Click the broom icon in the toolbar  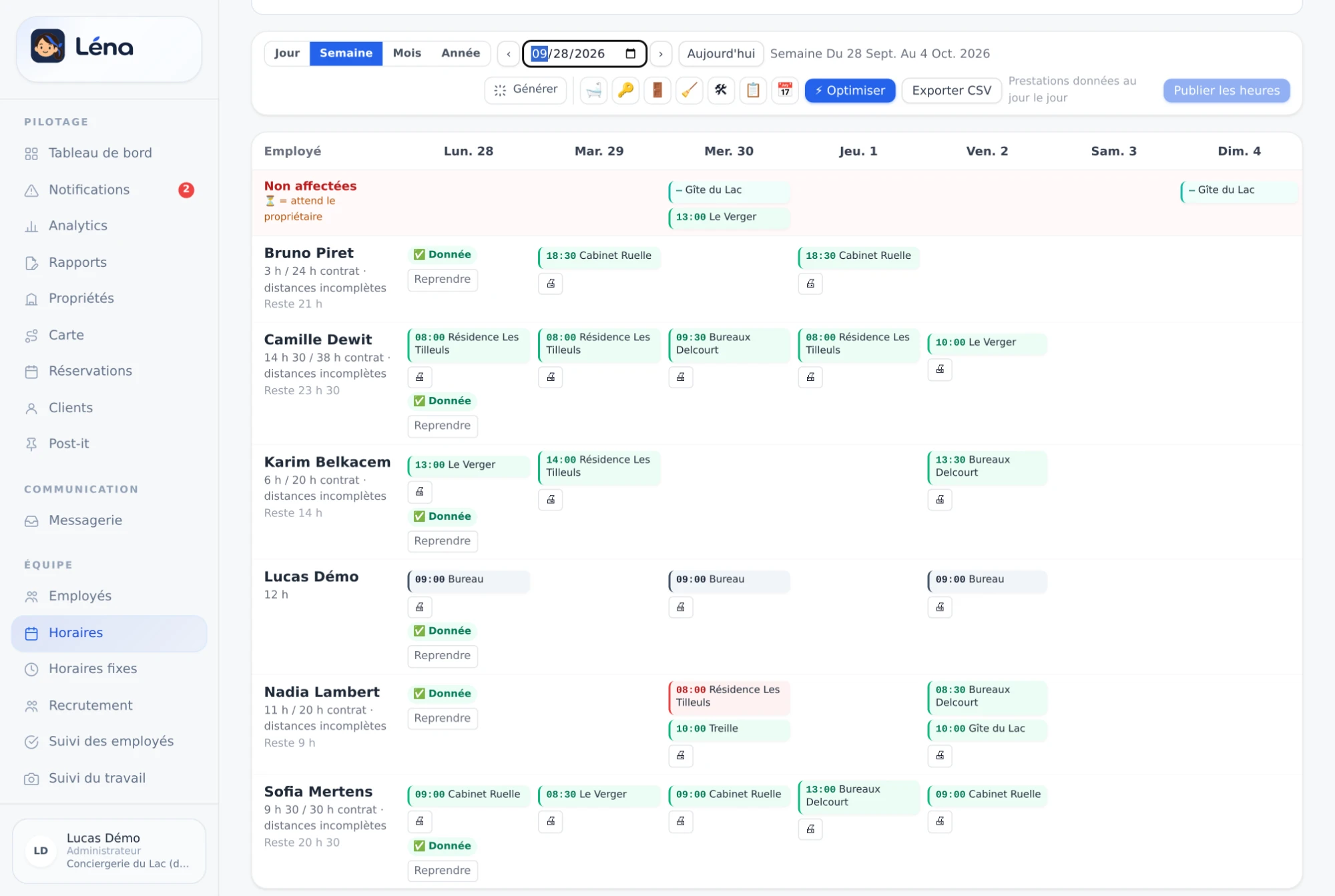[690, 90]
